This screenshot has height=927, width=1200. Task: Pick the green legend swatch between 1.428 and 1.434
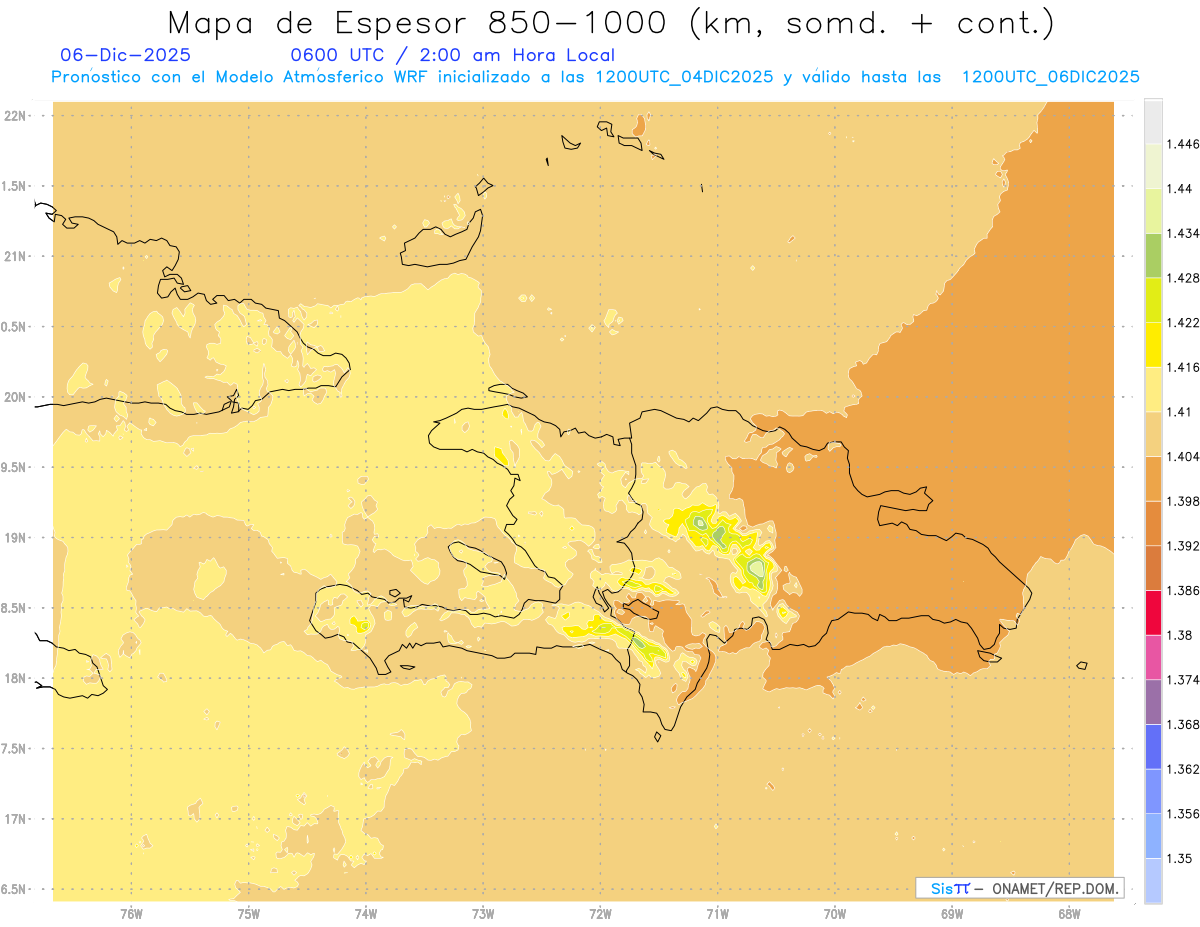pyautogui.click(x=1153, y=255)
